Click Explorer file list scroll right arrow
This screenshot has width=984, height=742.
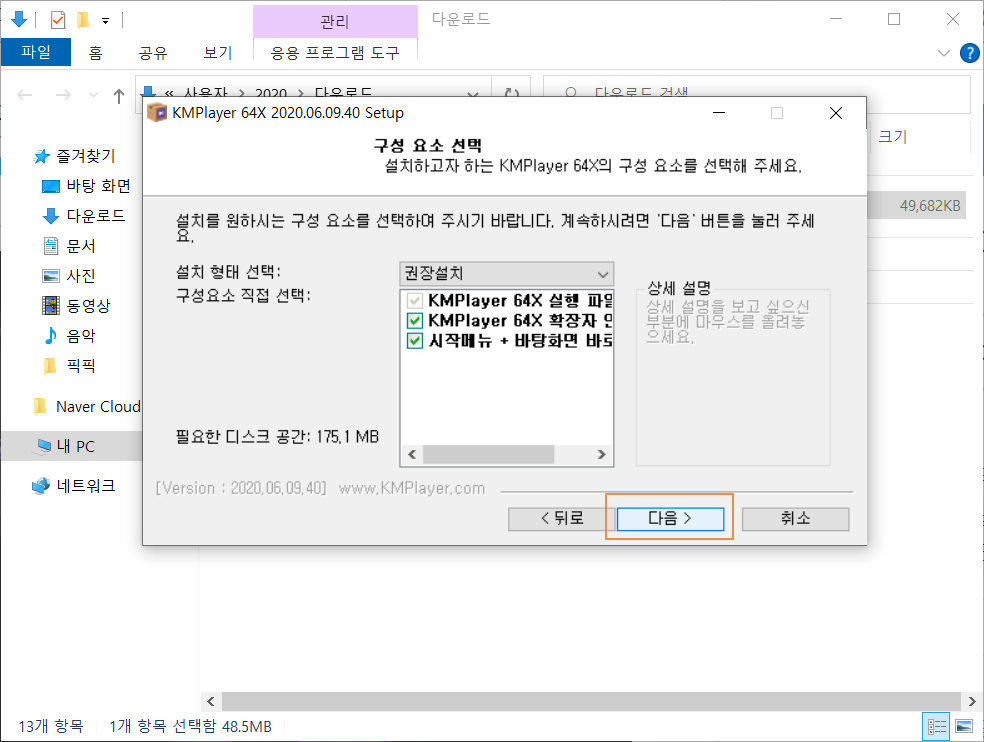(x=972, y=702)
